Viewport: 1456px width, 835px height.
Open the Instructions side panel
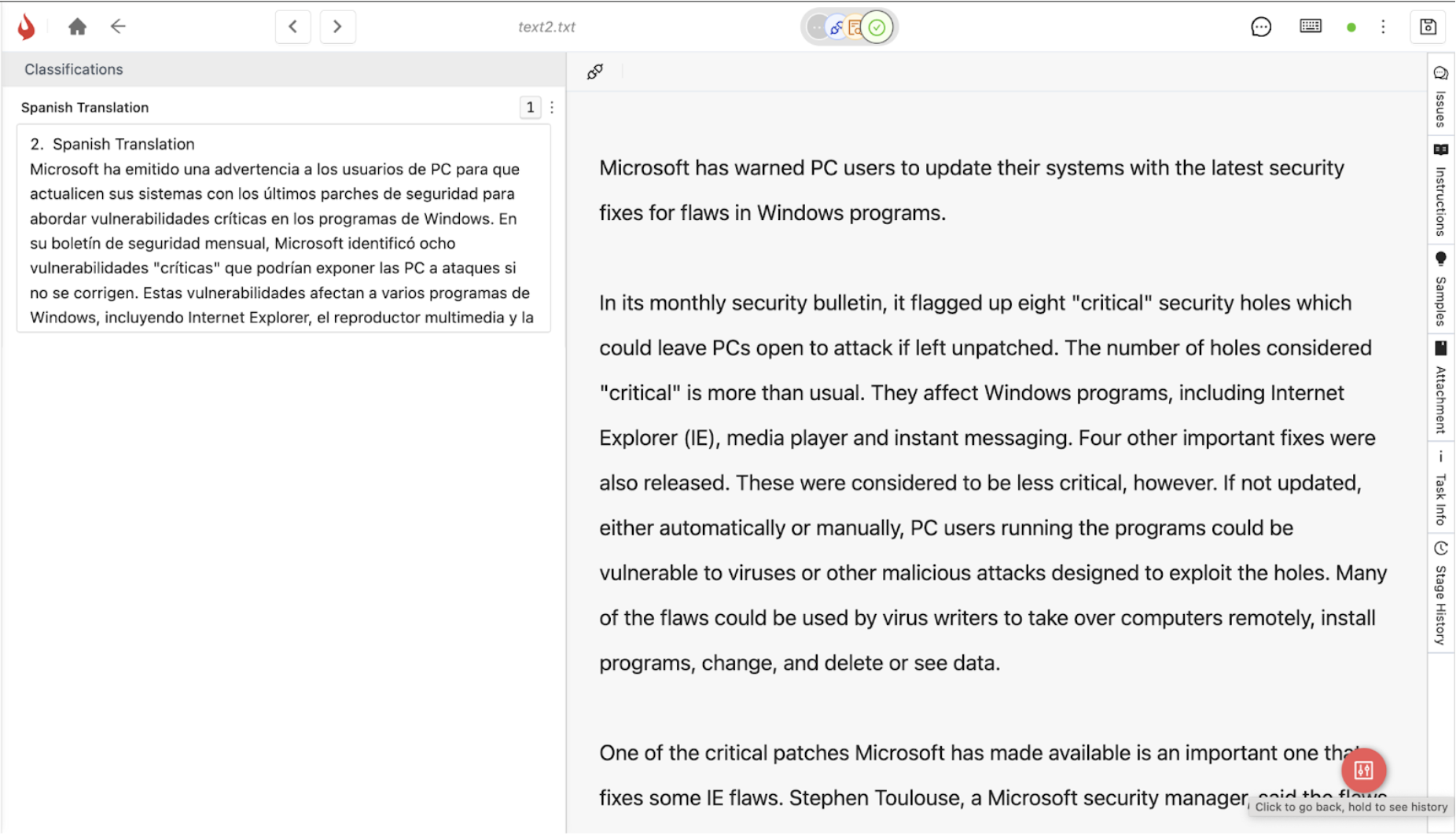coord(1441,190)
